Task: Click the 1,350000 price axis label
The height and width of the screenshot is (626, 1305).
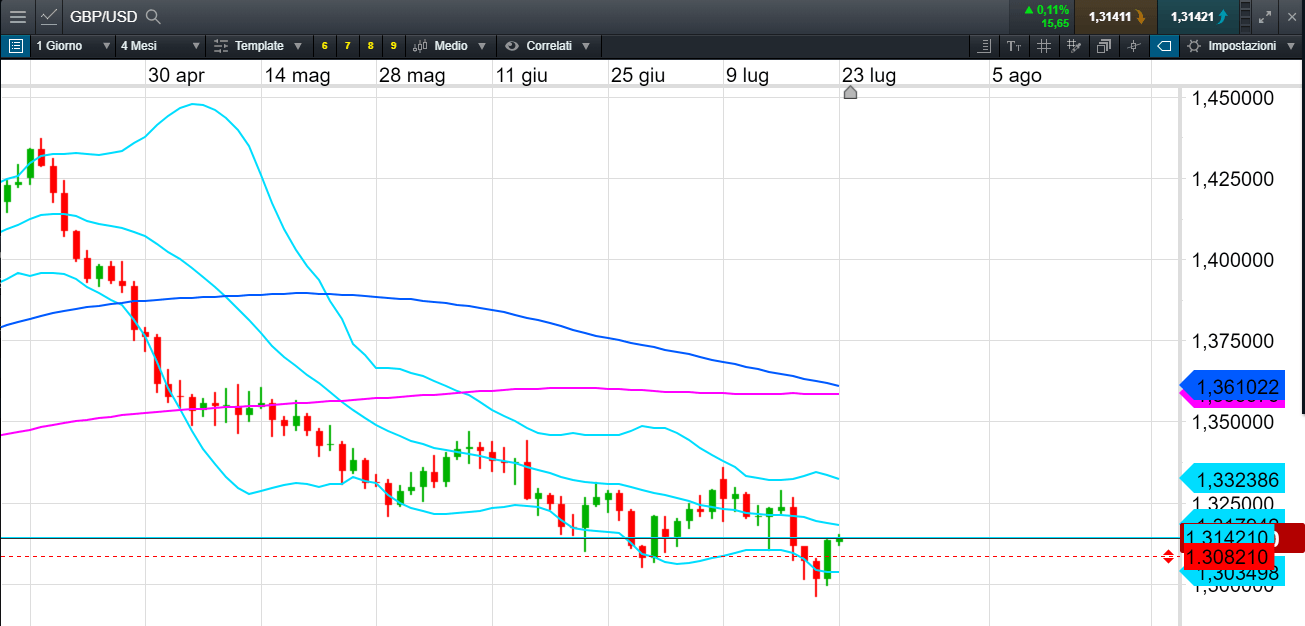Action: click(1235, 422)
